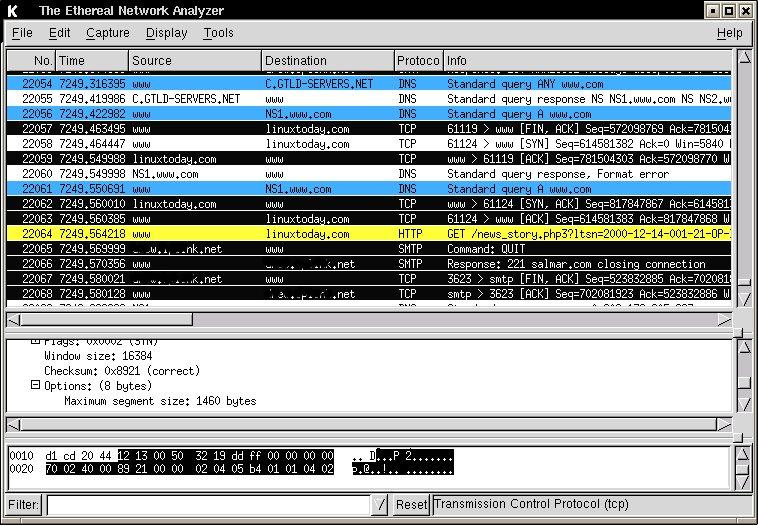Click the K window menu icon
The height and width of the screenshot is (525, 758).
(x=12, y=11)
